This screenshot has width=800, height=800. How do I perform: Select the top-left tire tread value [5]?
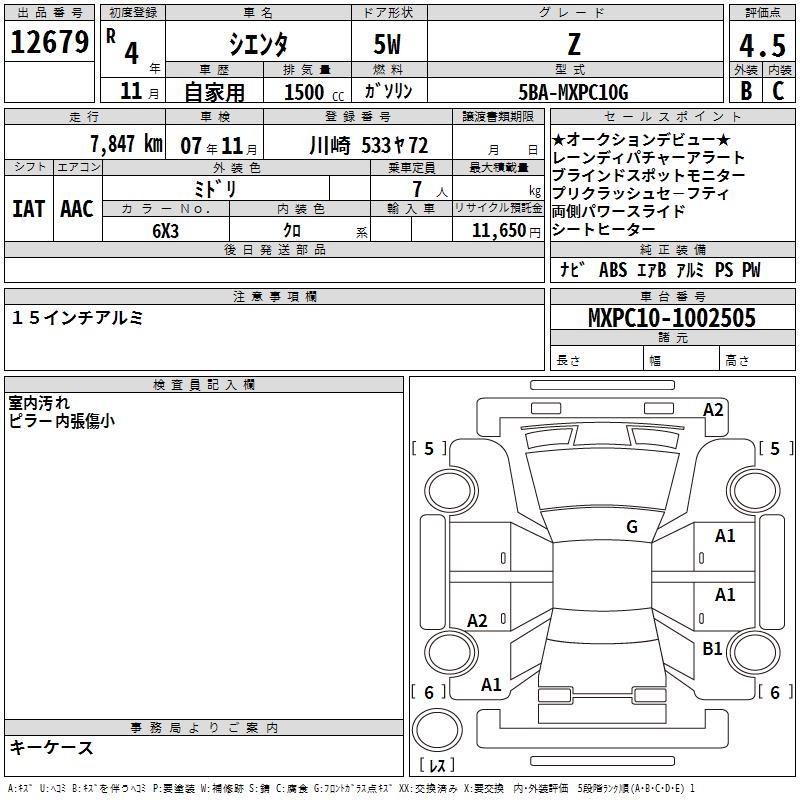coord(429,449)
